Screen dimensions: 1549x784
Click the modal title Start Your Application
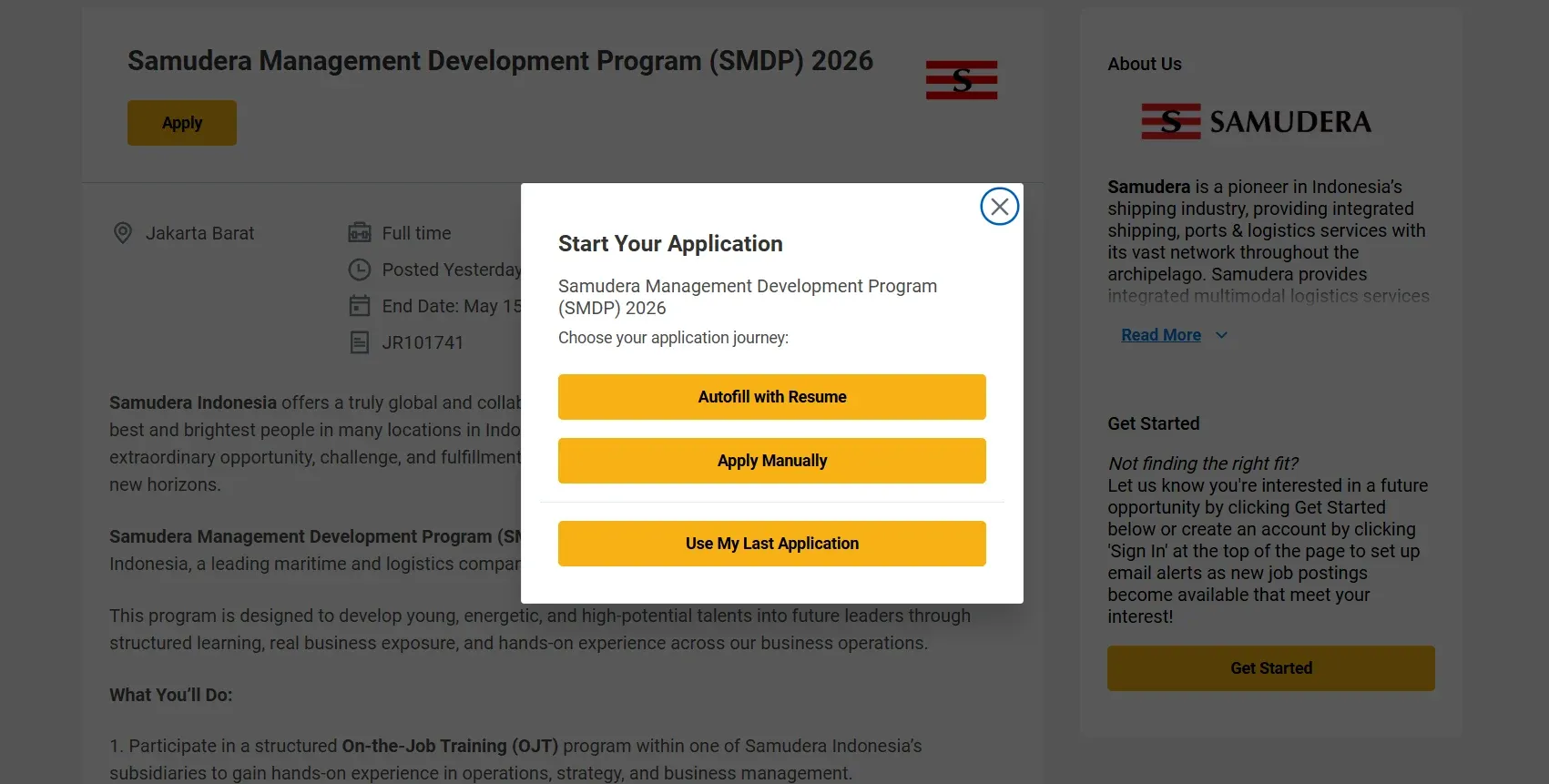670,243
